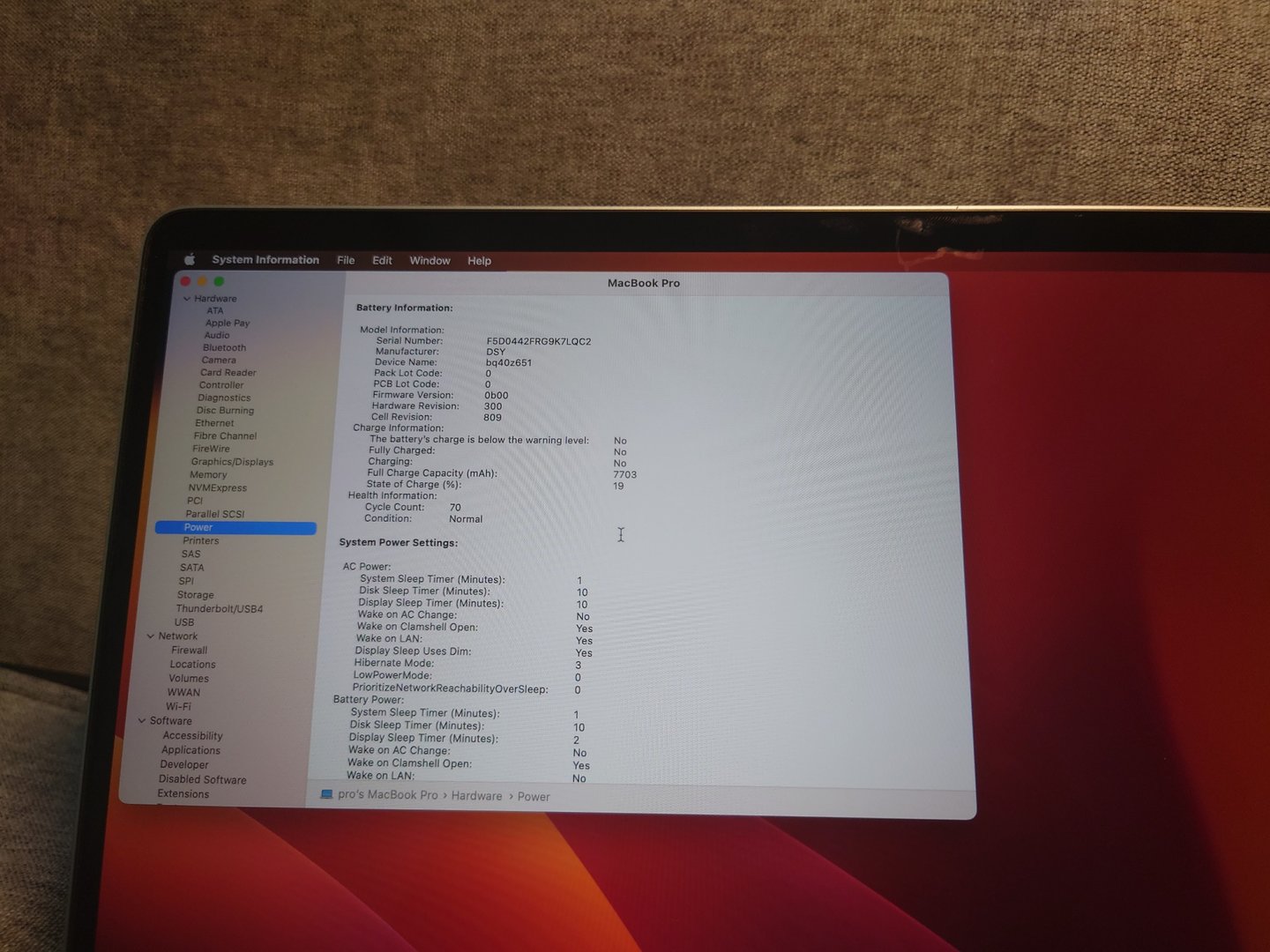Select Applications under Software

tap(190, 750)
